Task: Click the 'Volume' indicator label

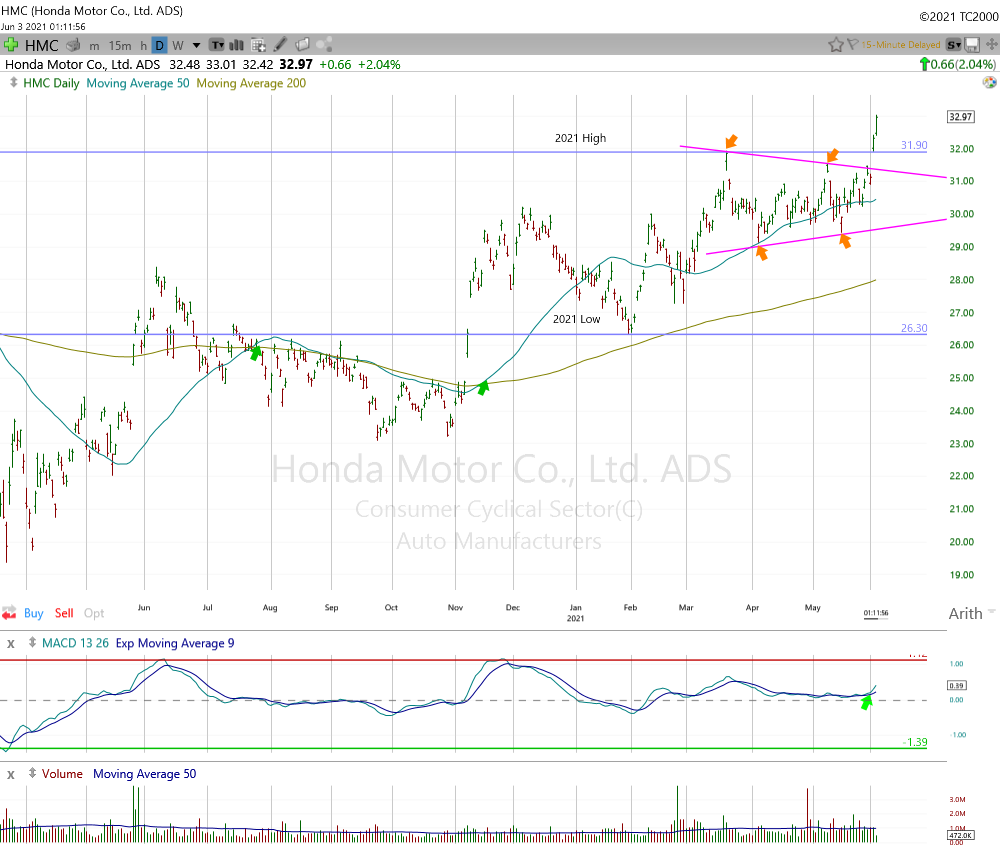Action: click(62, 774)
